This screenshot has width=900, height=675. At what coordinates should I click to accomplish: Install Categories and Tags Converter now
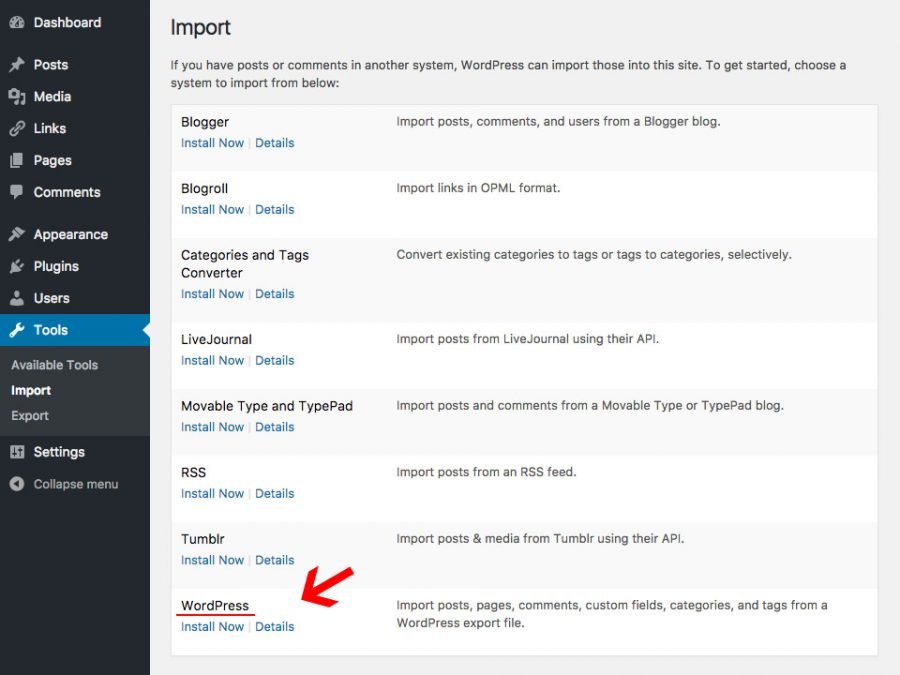coord(212,294)
